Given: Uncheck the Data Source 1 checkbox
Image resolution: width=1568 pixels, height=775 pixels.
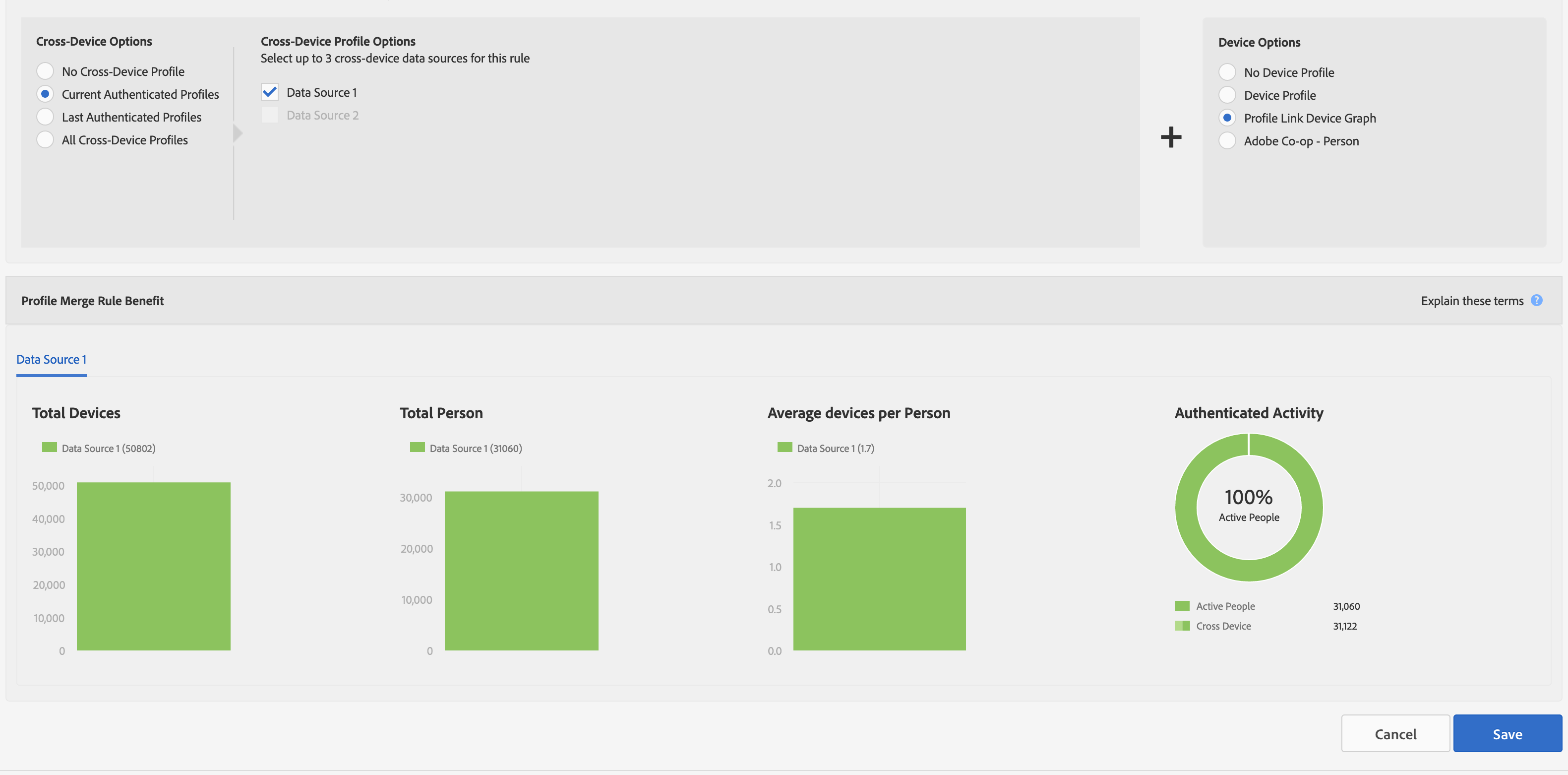Looking at the screenshot, I should click(x=270, y=92).
